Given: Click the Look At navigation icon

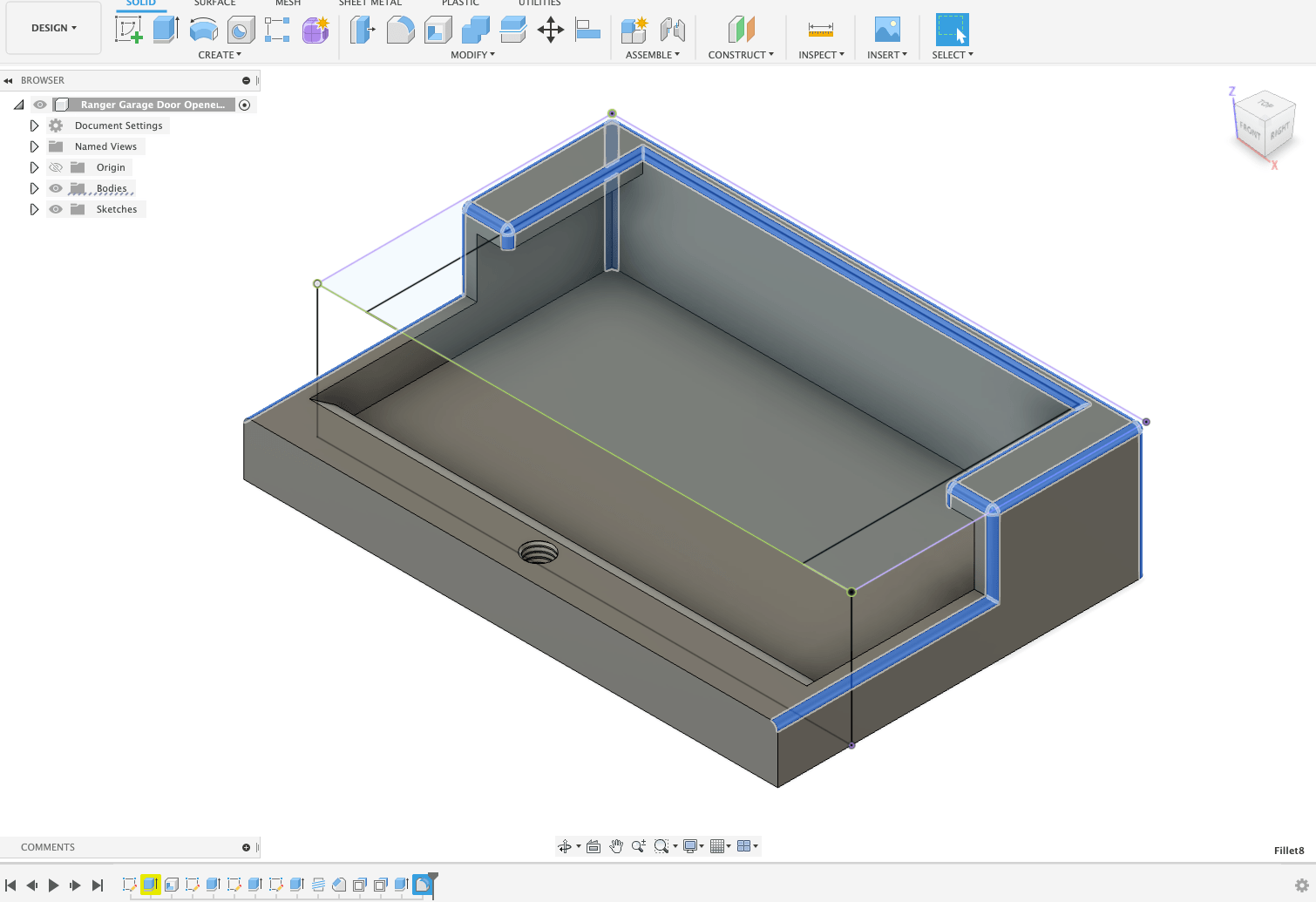Looking at the screenshot, I should tap(594, 846).
